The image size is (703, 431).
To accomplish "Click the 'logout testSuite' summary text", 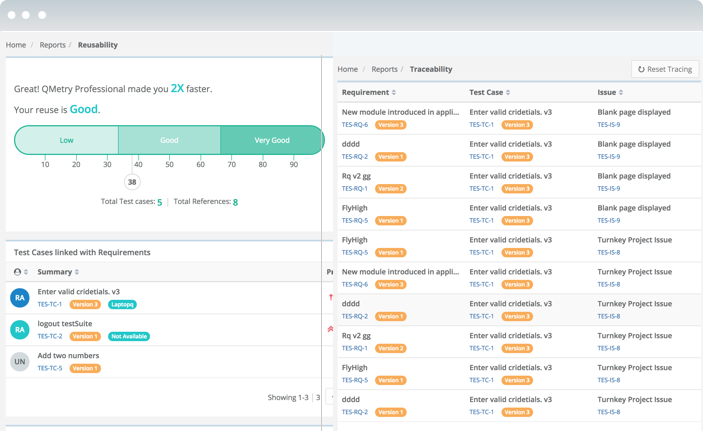I will pyautogui.click(x=65, y=323).
